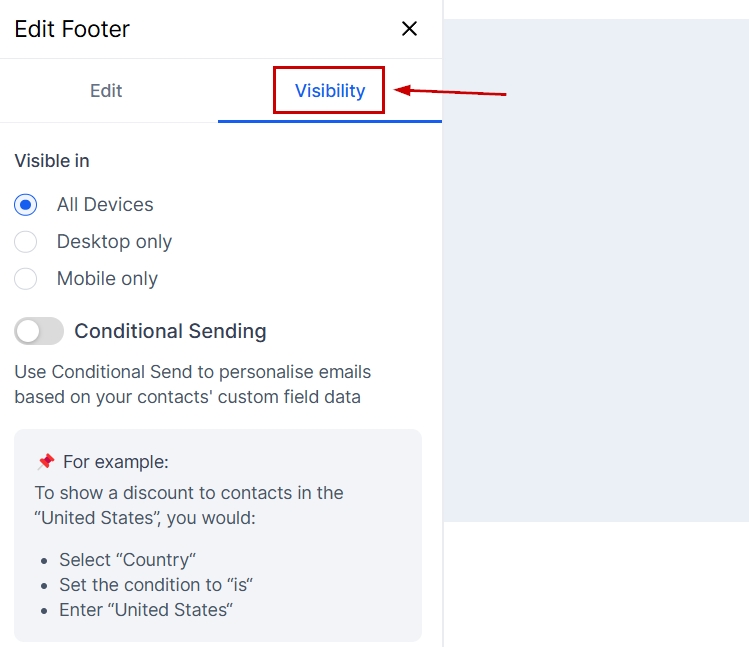This screenshot has width=749, height=647.
Task: Click the gray preview area beside the panel
Action: (596, 270)
